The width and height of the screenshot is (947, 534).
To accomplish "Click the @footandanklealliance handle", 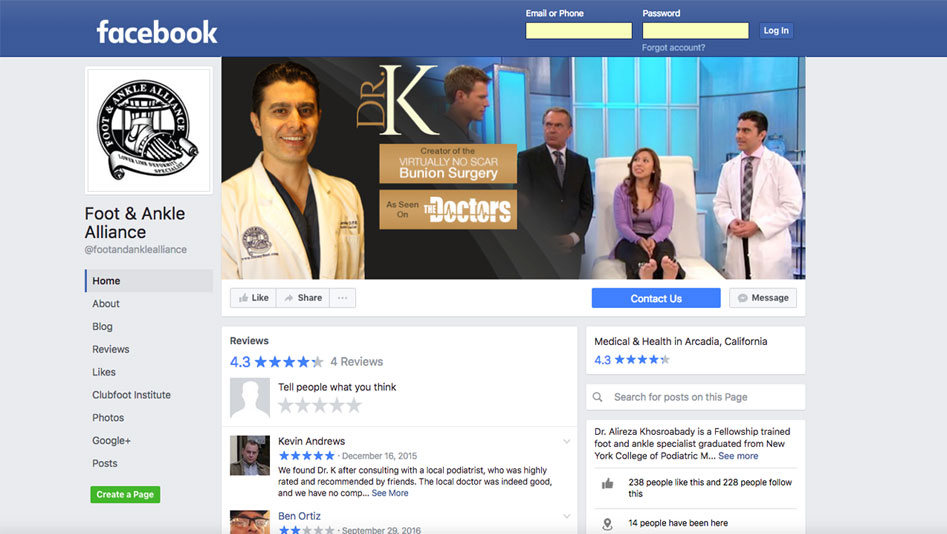I will pyautogui.click(x=135, y=249).
